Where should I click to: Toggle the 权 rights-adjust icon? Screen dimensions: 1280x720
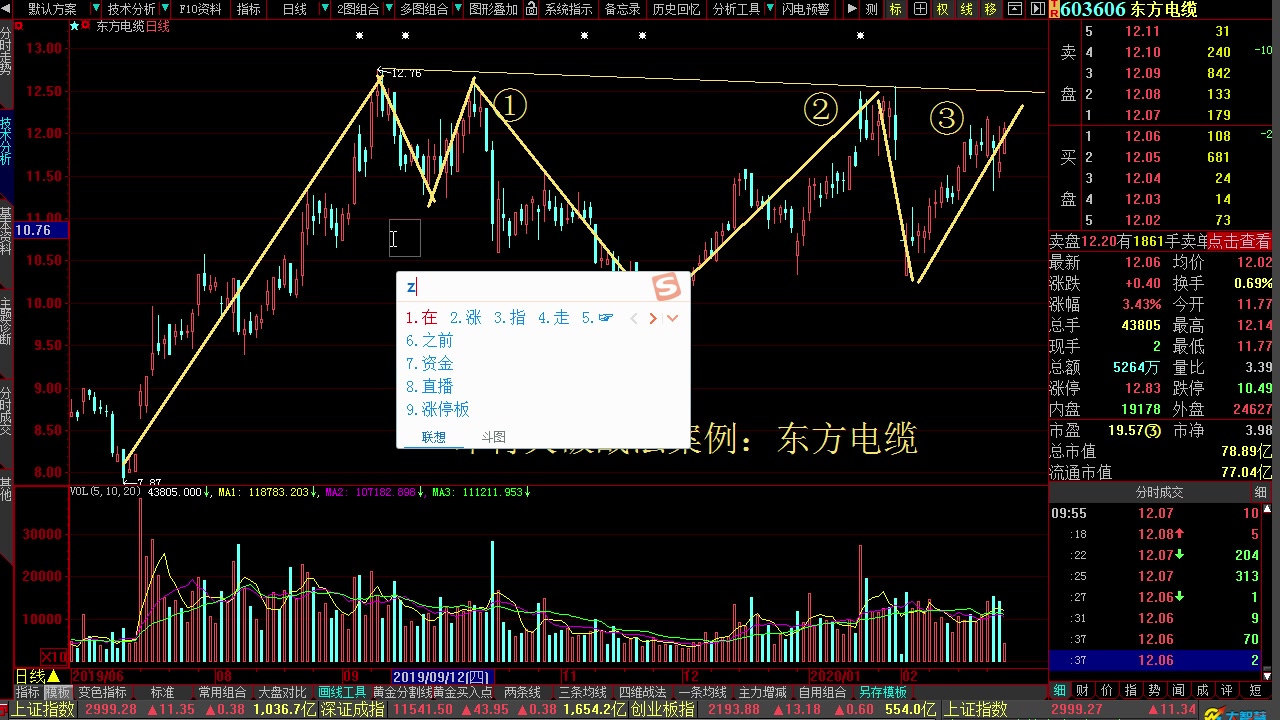(942, 9)
